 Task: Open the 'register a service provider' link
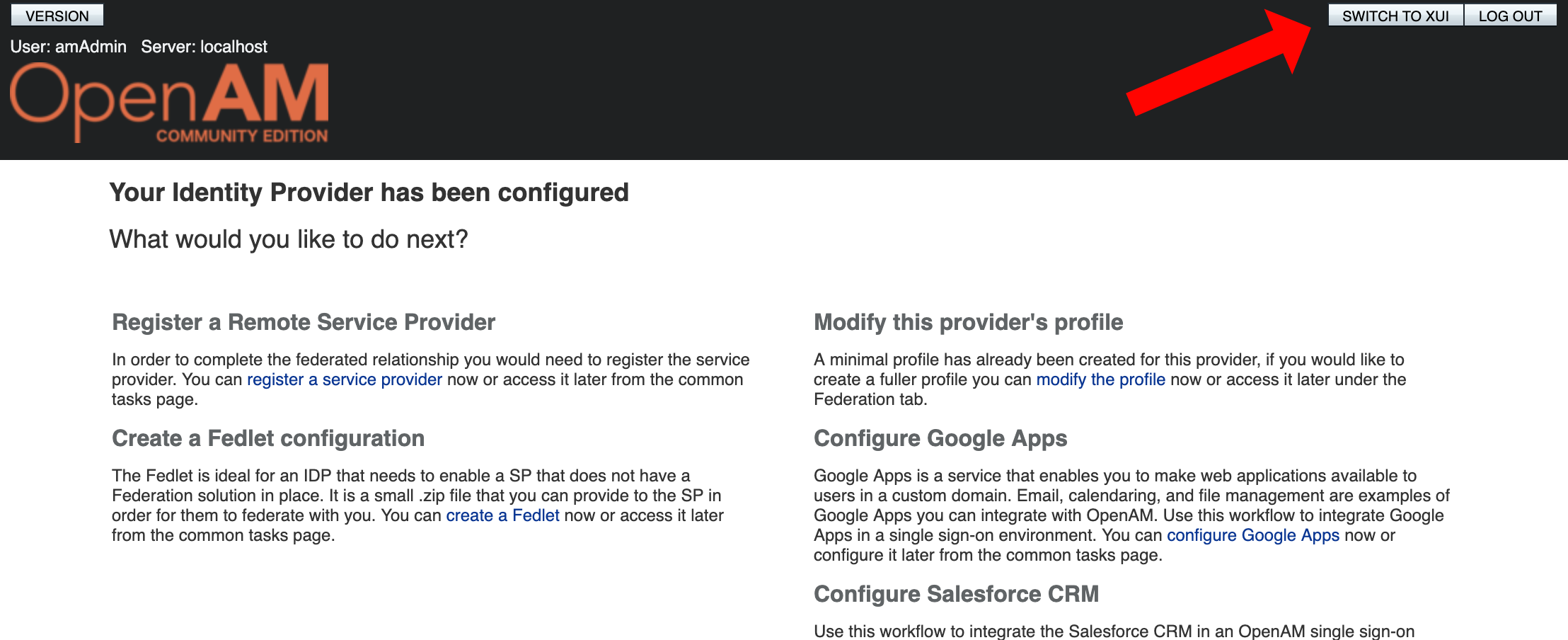tap(345, 379)
